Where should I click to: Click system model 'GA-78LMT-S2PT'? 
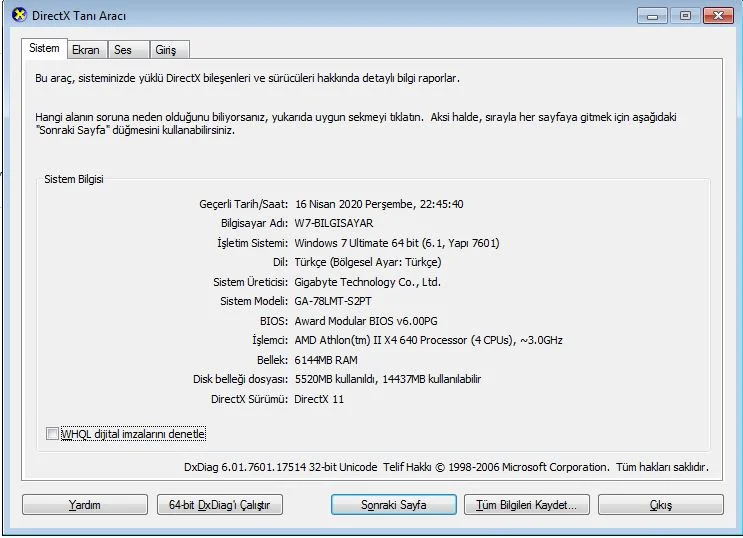coord(333,301)
